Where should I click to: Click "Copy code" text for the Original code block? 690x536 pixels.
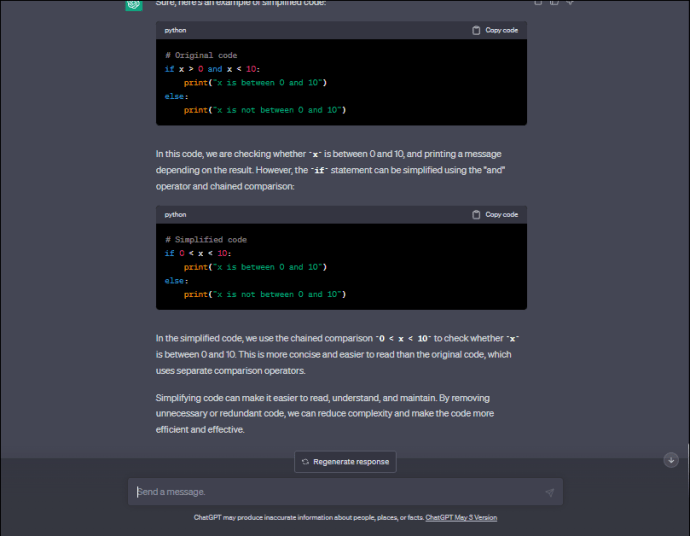pyautogui.click(x=501, y=31)
